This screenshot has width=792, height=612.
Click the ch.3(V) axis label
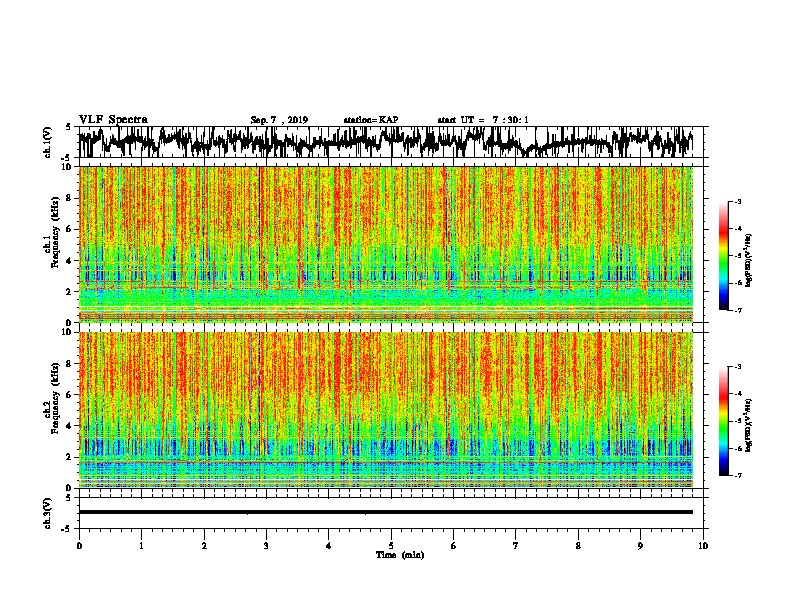coord(48,513)
